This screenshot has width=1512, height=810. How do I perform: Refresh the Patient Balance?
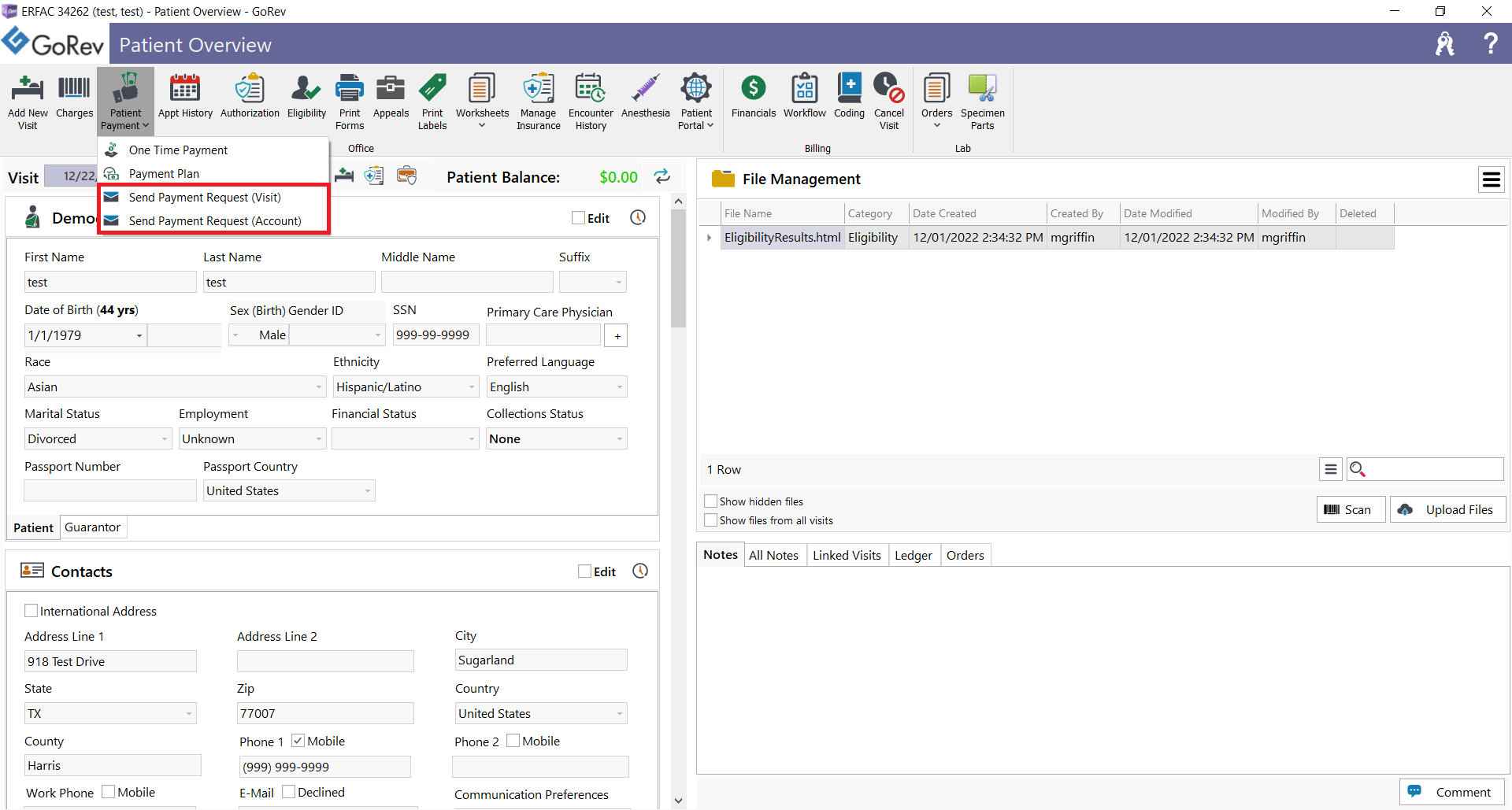662,176
